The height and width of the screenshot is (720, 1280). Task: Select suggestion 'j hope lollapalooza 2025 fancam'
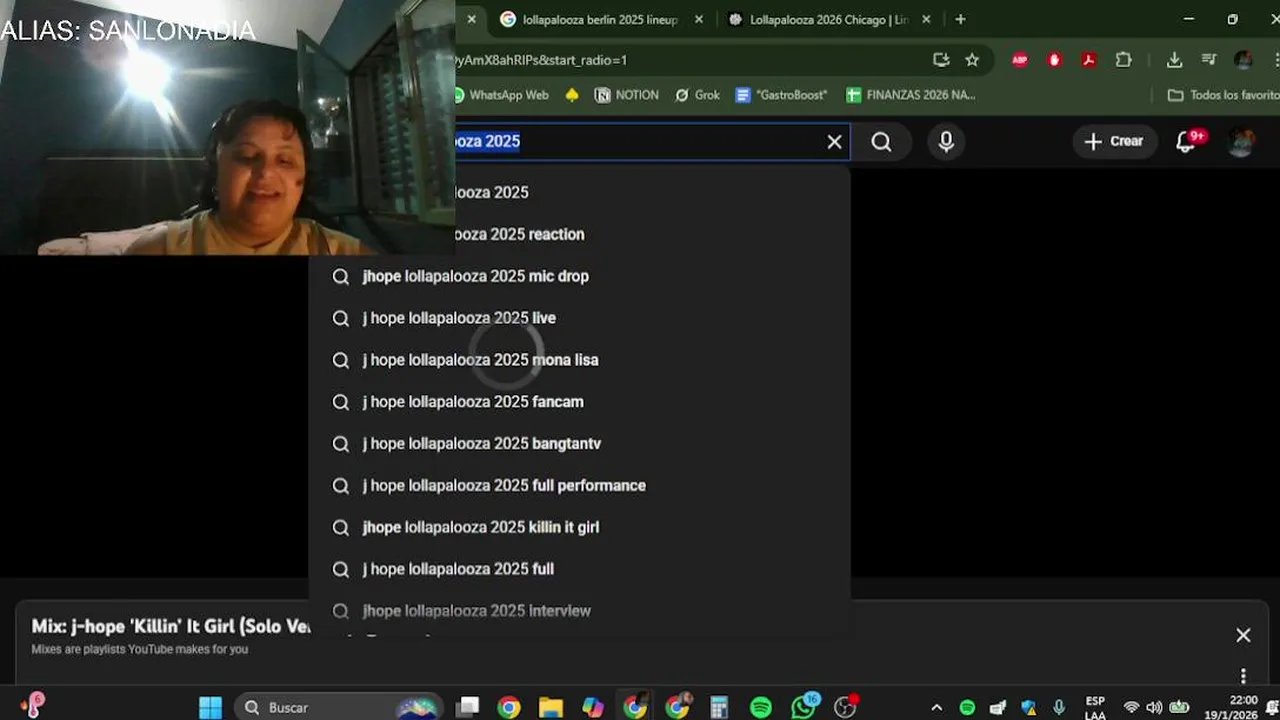click(x=580, y=402)
